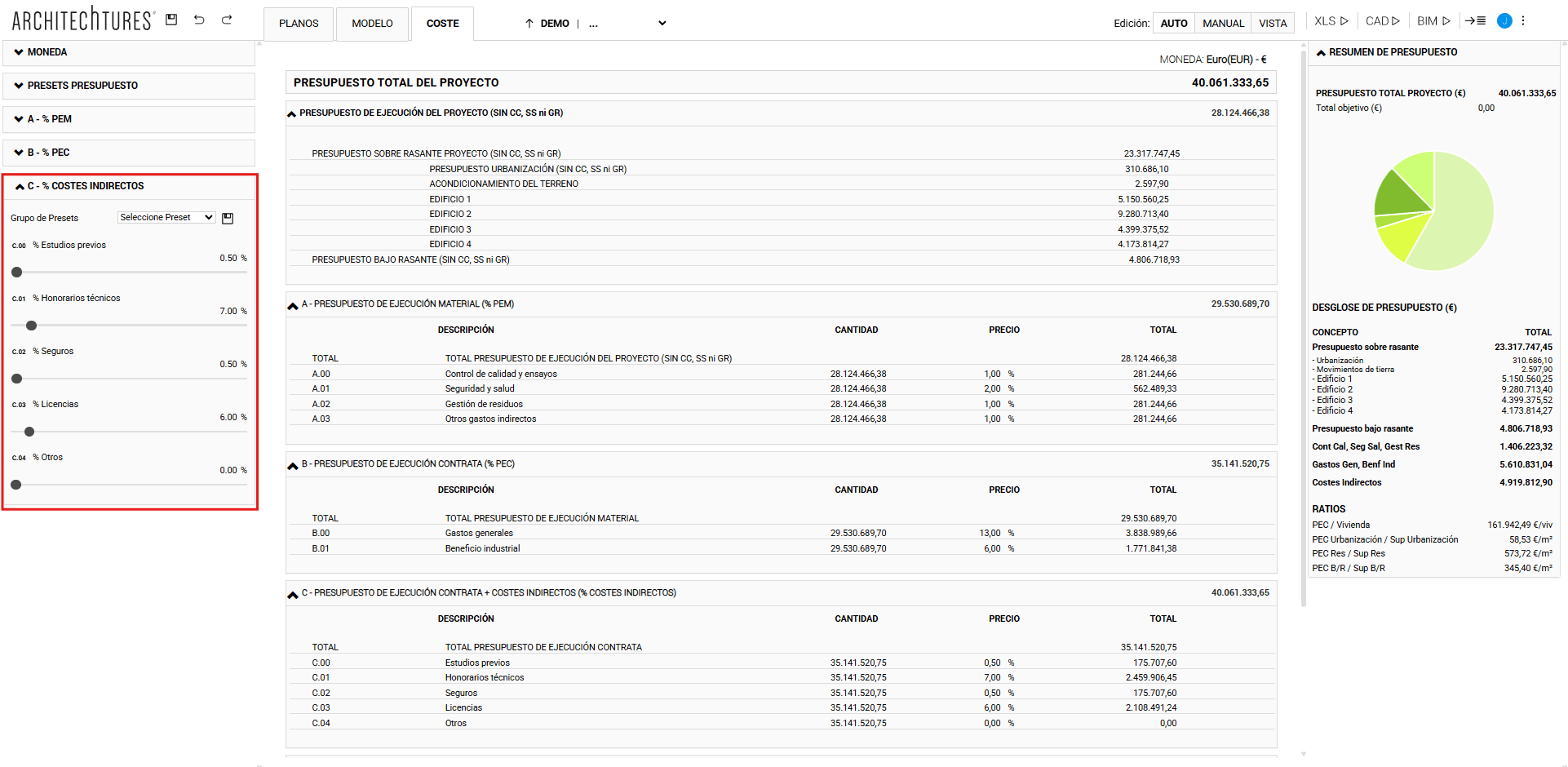The width and height of the screenshot is (1568, 767).
Task: Click the save project icon
Action: pyautogui.click(x=171, y=20)
